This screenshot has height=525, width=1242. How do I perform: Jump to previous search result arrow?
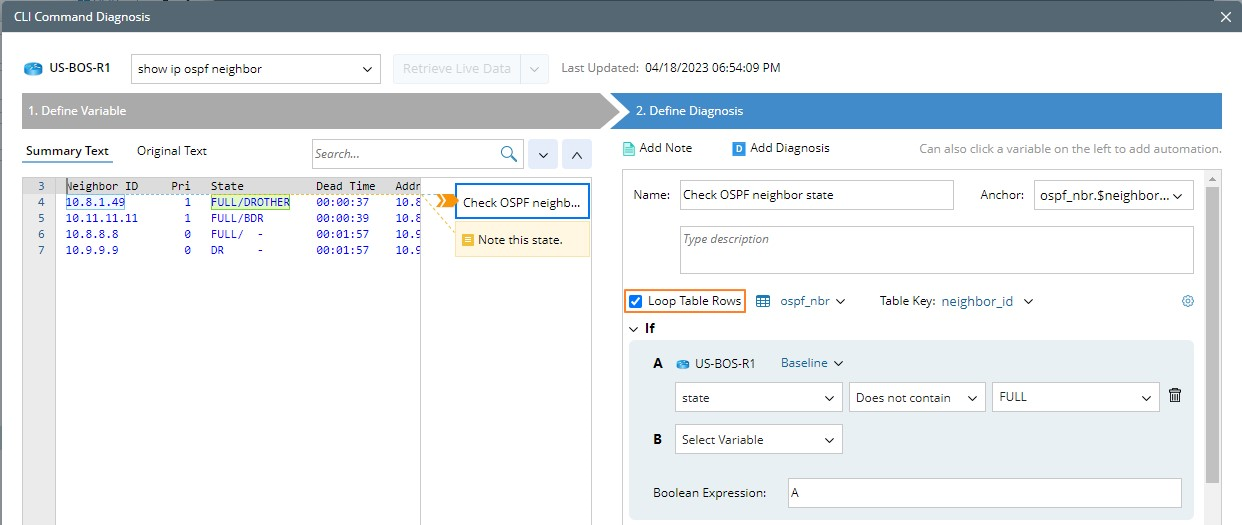577,154
